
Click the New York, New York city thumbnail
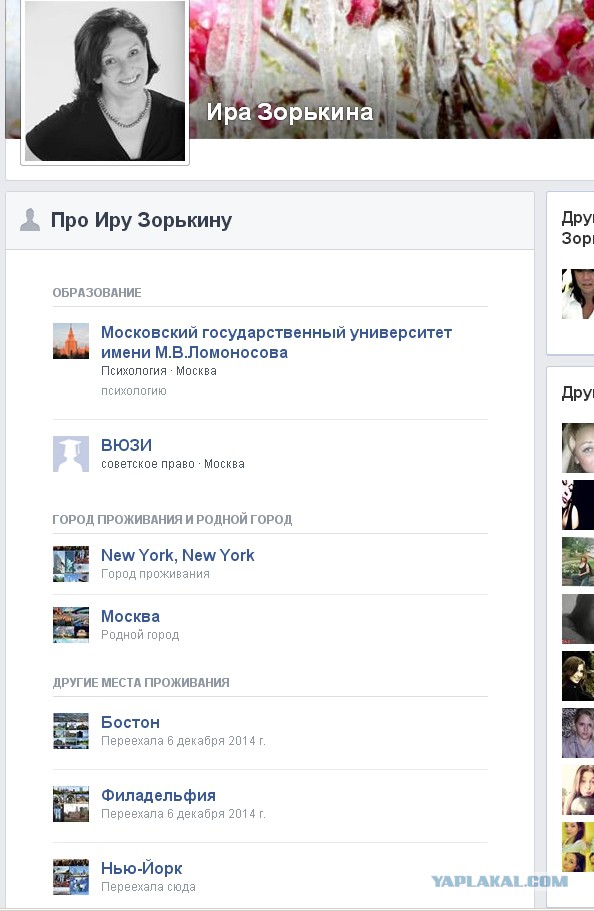tap(71, 564)
